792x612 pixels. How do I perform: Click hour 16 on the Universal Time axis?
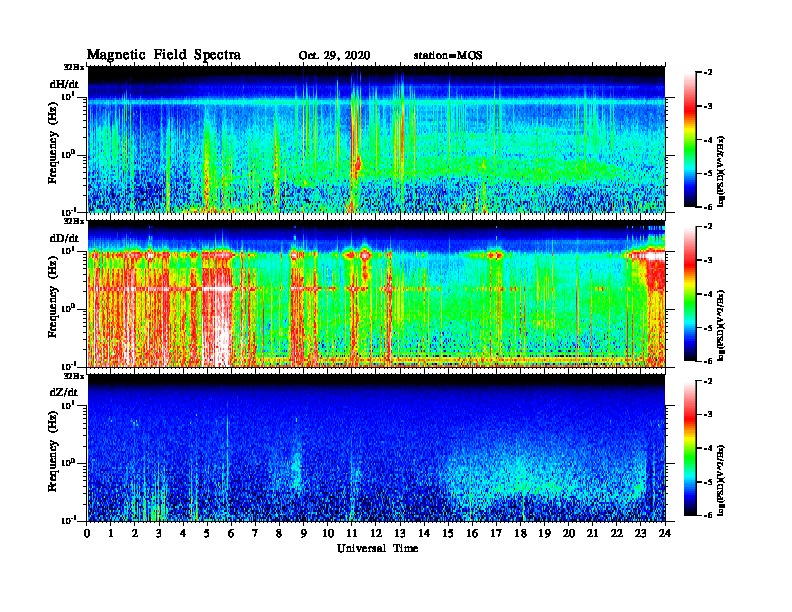point(473,534)
